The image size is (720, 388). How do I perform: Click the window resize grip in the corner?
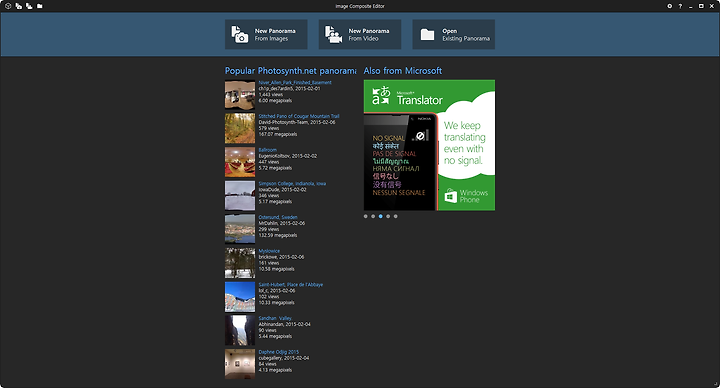click(x=716, y=384)
